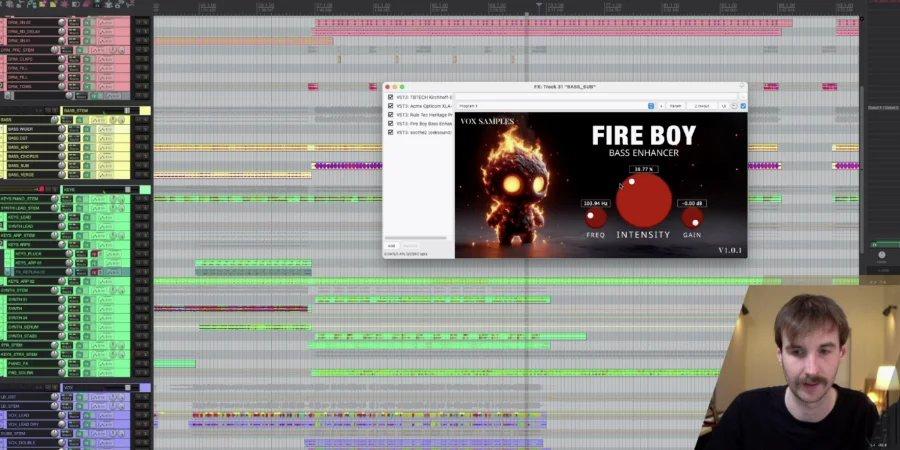This screenshot has width=900, height=450.
Task: Uncheck Rule Tec Heritage plugin
Action: pos(390,115)
